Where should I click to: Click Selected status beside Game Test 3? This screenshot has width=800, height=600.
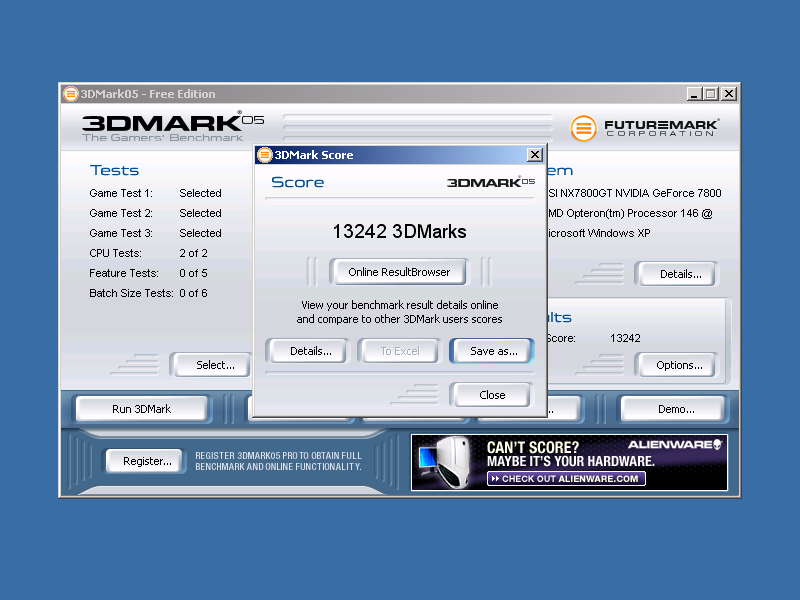point(201,233)
